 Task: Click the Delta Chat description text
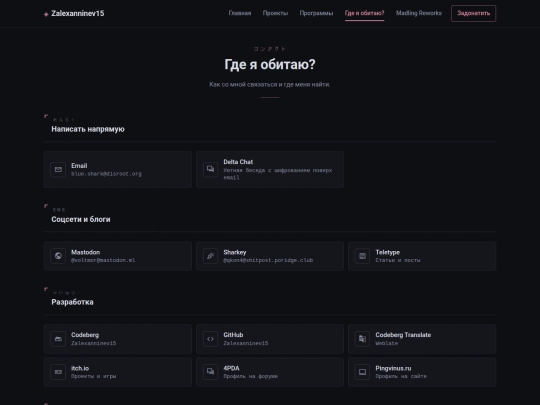pyautogui.click(x=278, y=174)
